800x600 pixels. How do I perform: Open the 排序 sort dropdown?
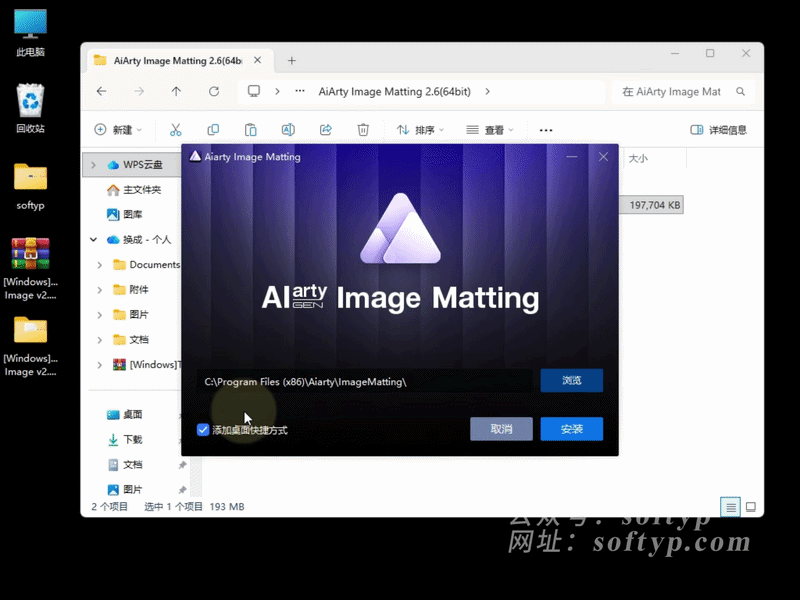coord(420,130)
